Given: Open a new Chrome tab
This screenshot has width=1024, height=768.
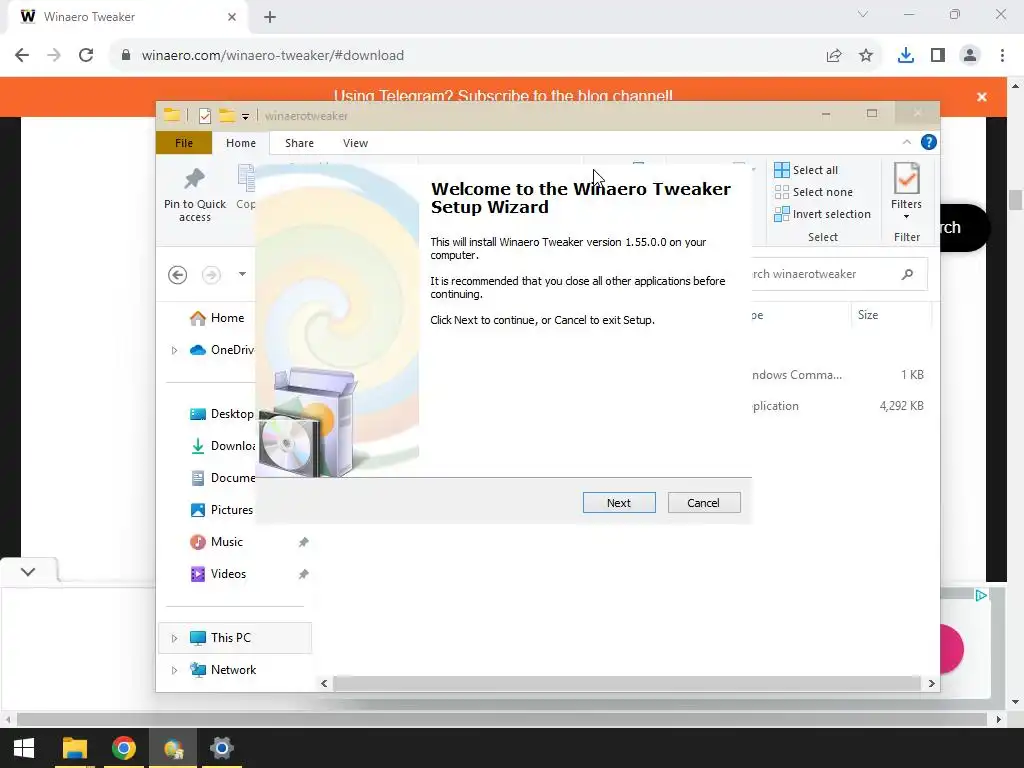Looking at the screenshot, I should pos(270,17).
